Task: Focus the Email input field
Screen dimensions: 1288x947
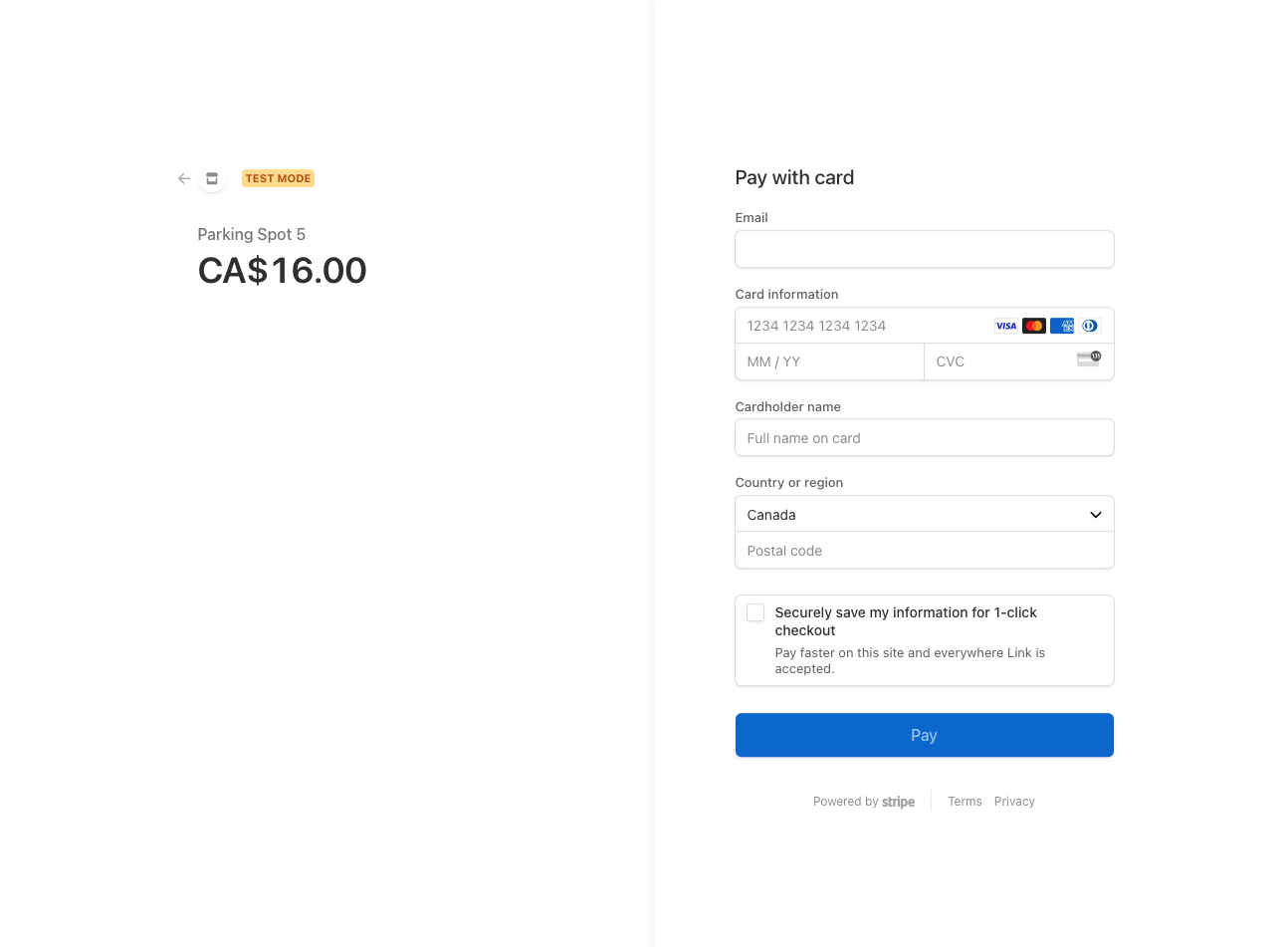Action: 924,249
